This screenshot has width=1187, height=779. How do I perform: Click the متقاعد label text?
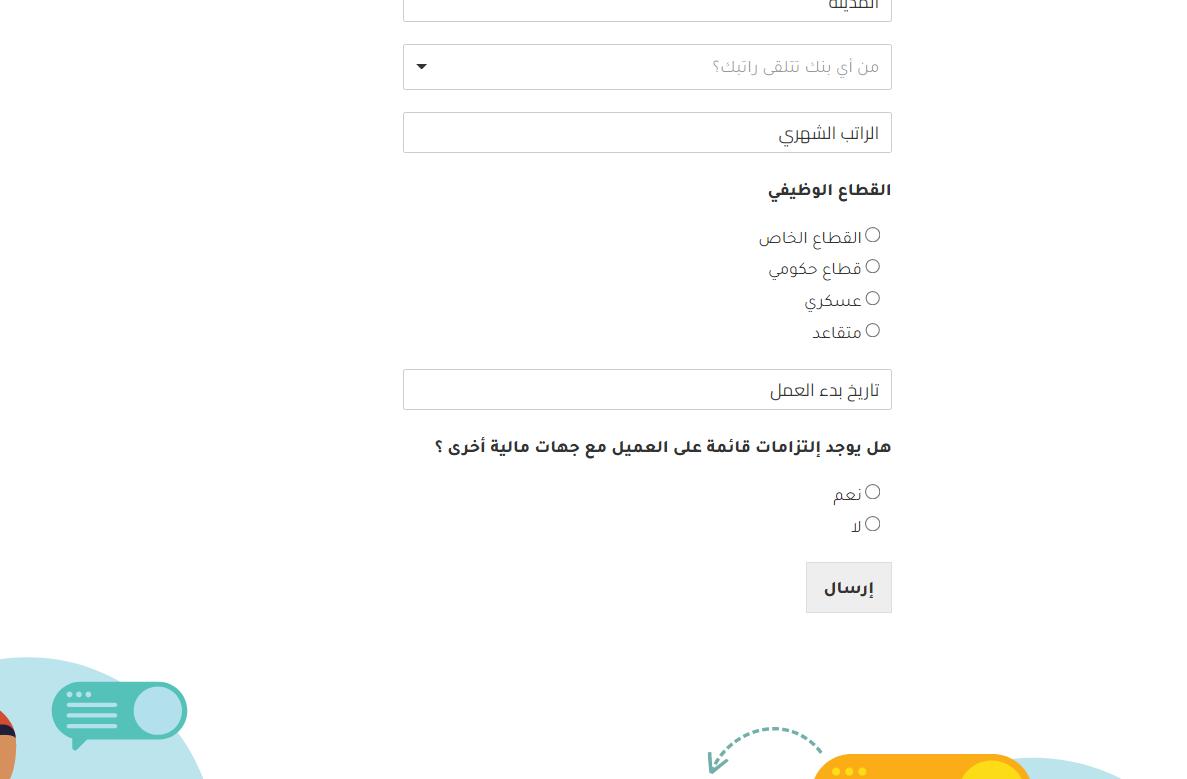837,332
